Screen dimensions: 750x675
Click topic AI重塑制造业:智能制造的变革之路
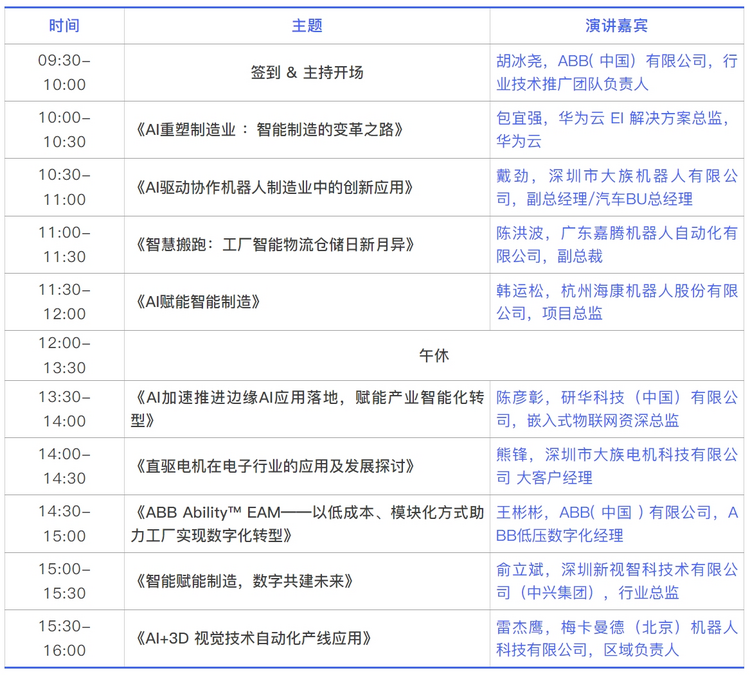point(268,130)
